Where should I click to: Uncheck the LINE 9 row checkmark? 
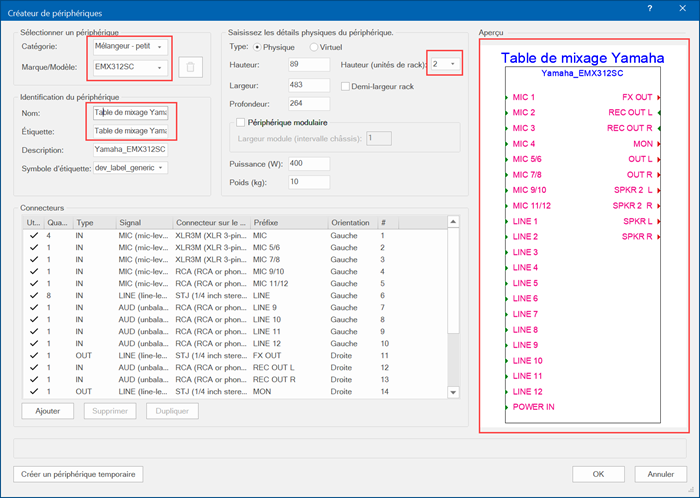tap(34, 307)
